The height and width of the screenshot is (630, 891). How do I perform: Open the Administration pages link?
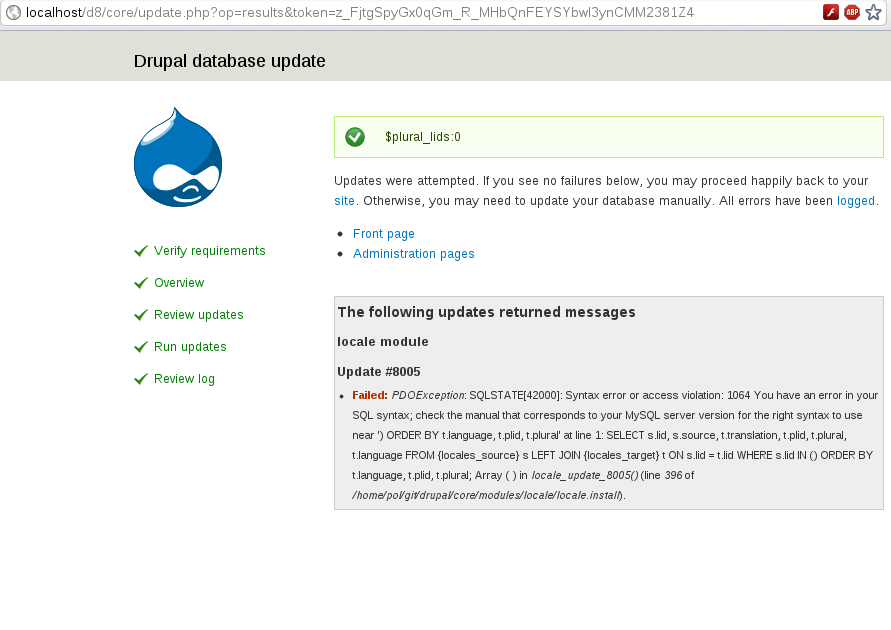[413, 254]
